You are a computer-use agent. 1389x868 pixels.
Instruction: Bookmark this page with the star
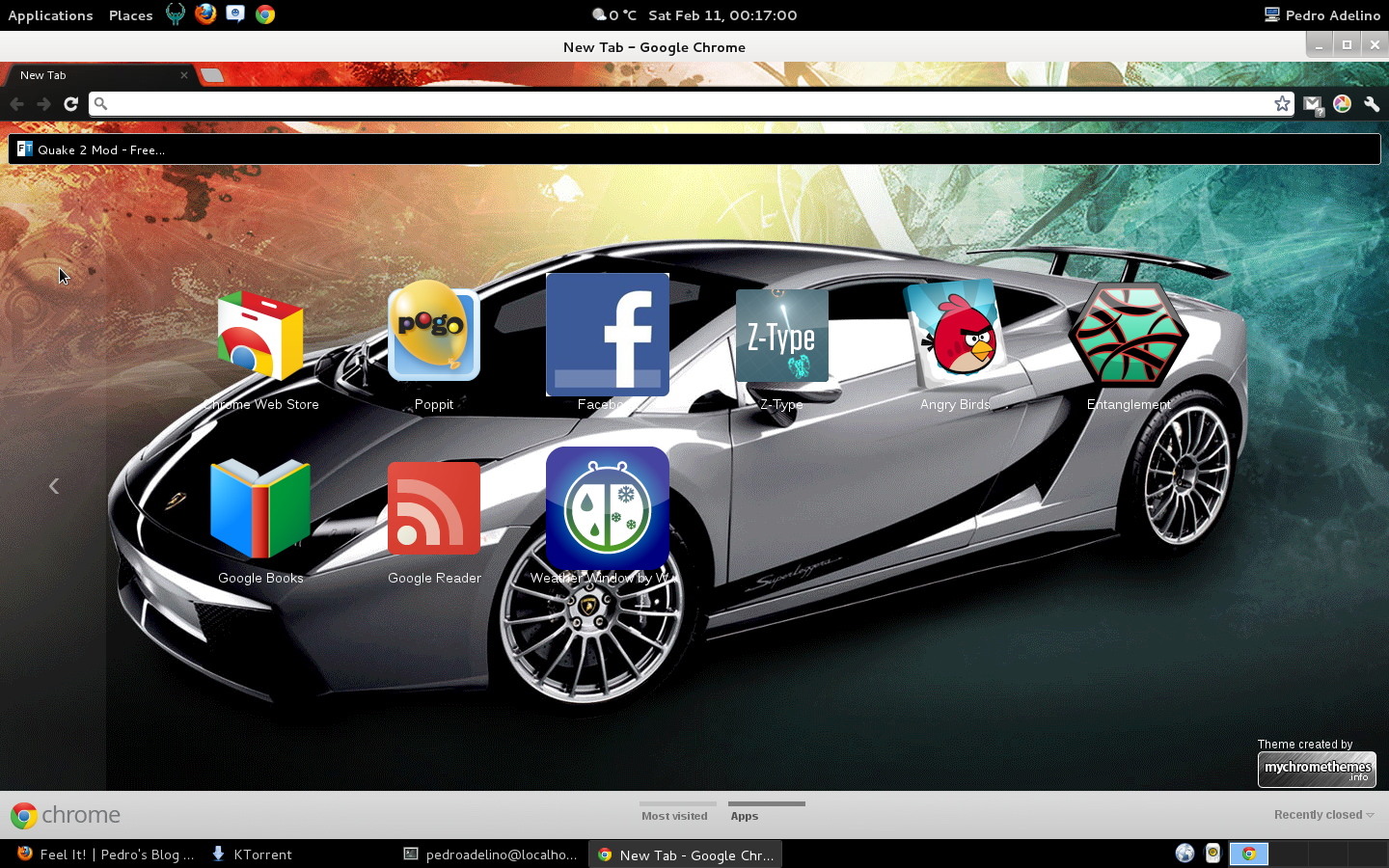(1282, 103)
